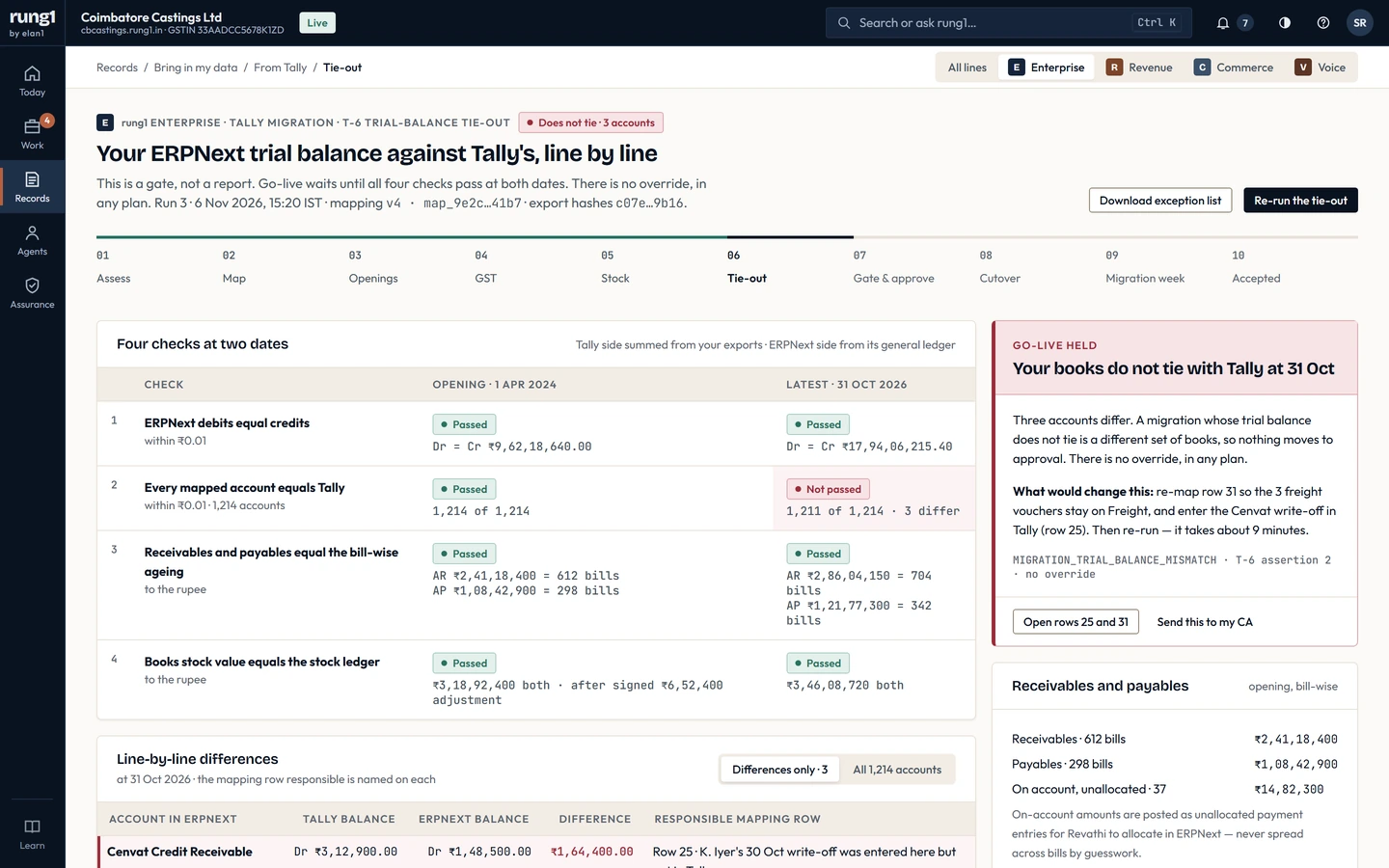Open notifications bell

1223,23
